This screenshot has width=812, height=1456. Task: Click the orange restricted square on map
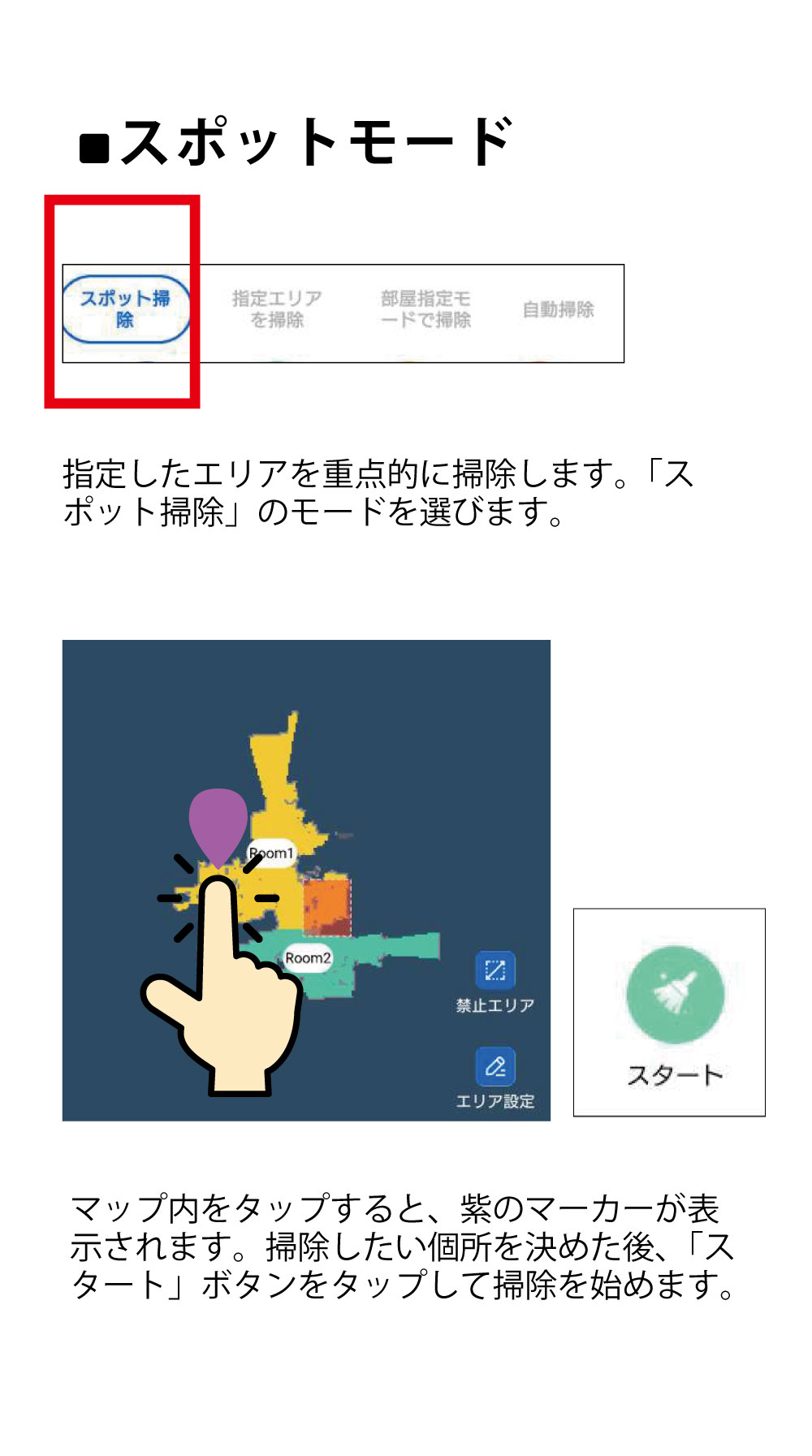[326, 907]
